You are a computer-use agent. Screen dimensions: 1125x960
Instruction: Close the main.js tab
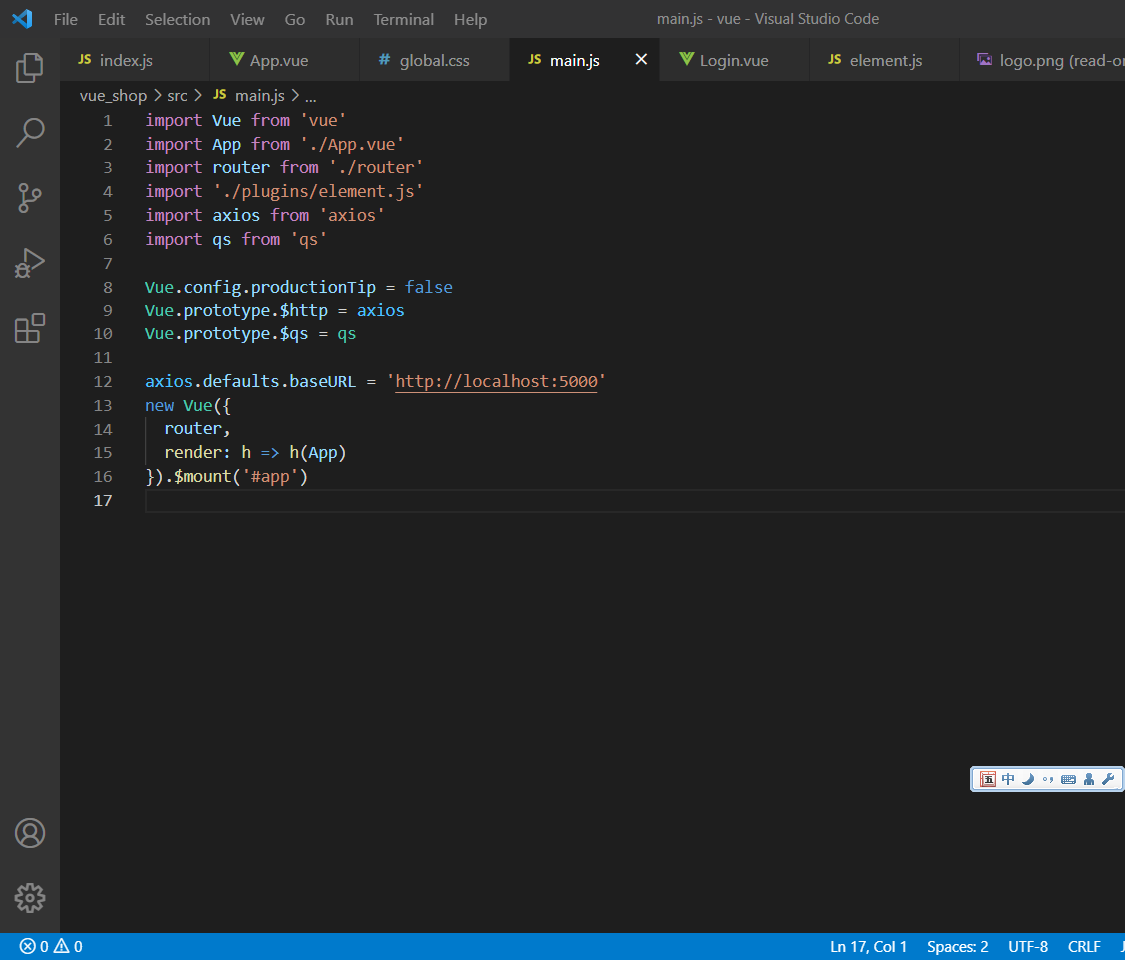pyautogui.click(x=641, y=60)
